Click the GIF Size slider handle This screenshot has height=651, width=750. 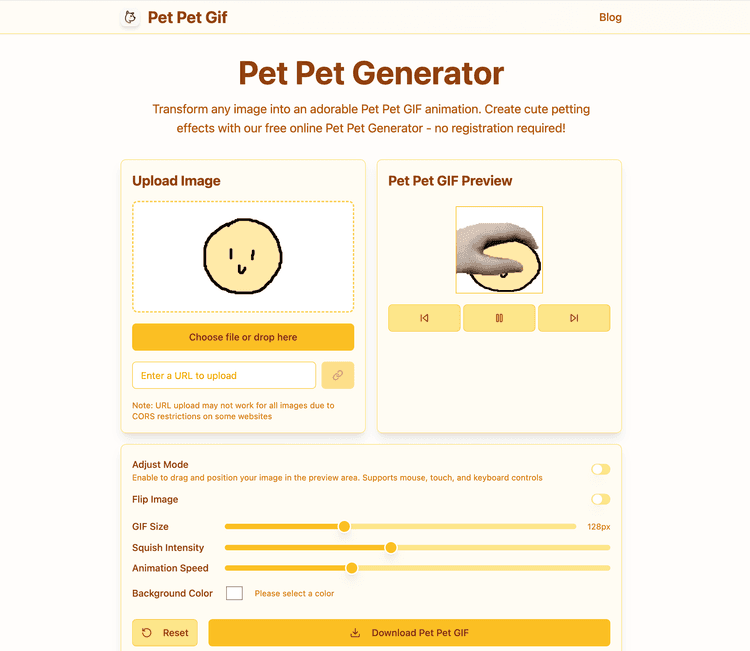click(344, 527)
